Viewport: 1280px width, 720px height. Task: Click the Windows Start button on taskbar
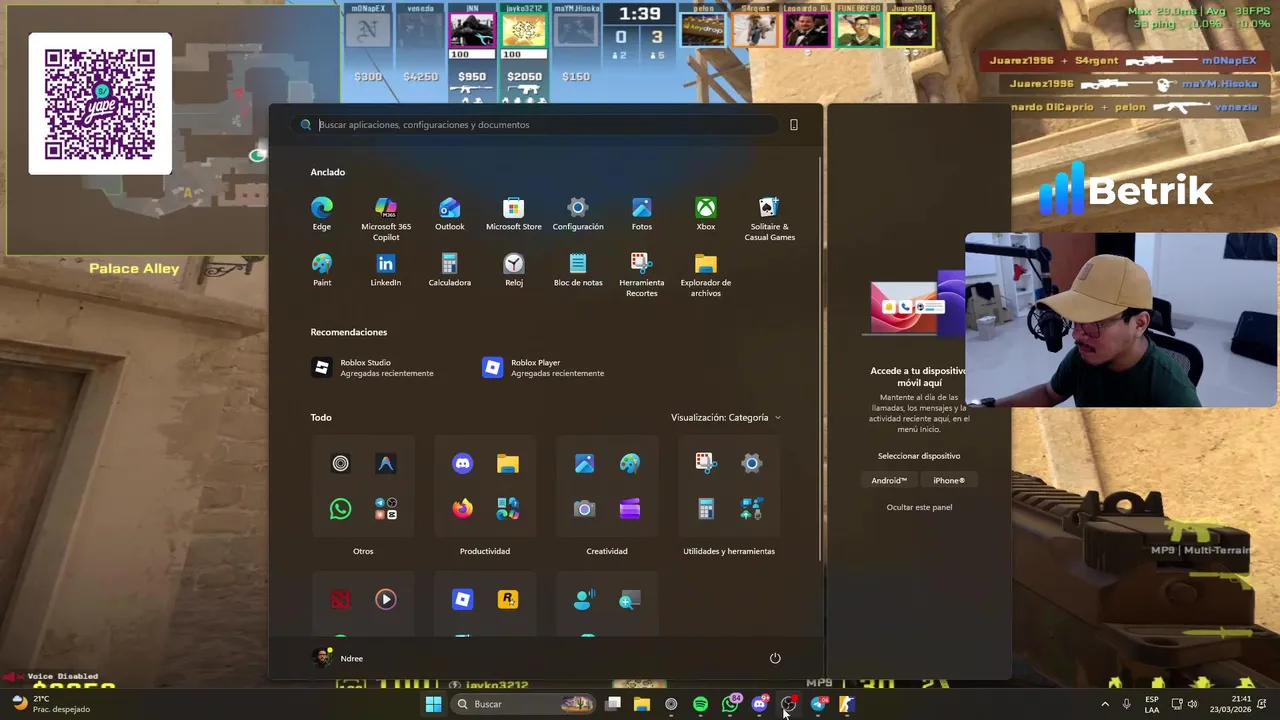[433, 704]
